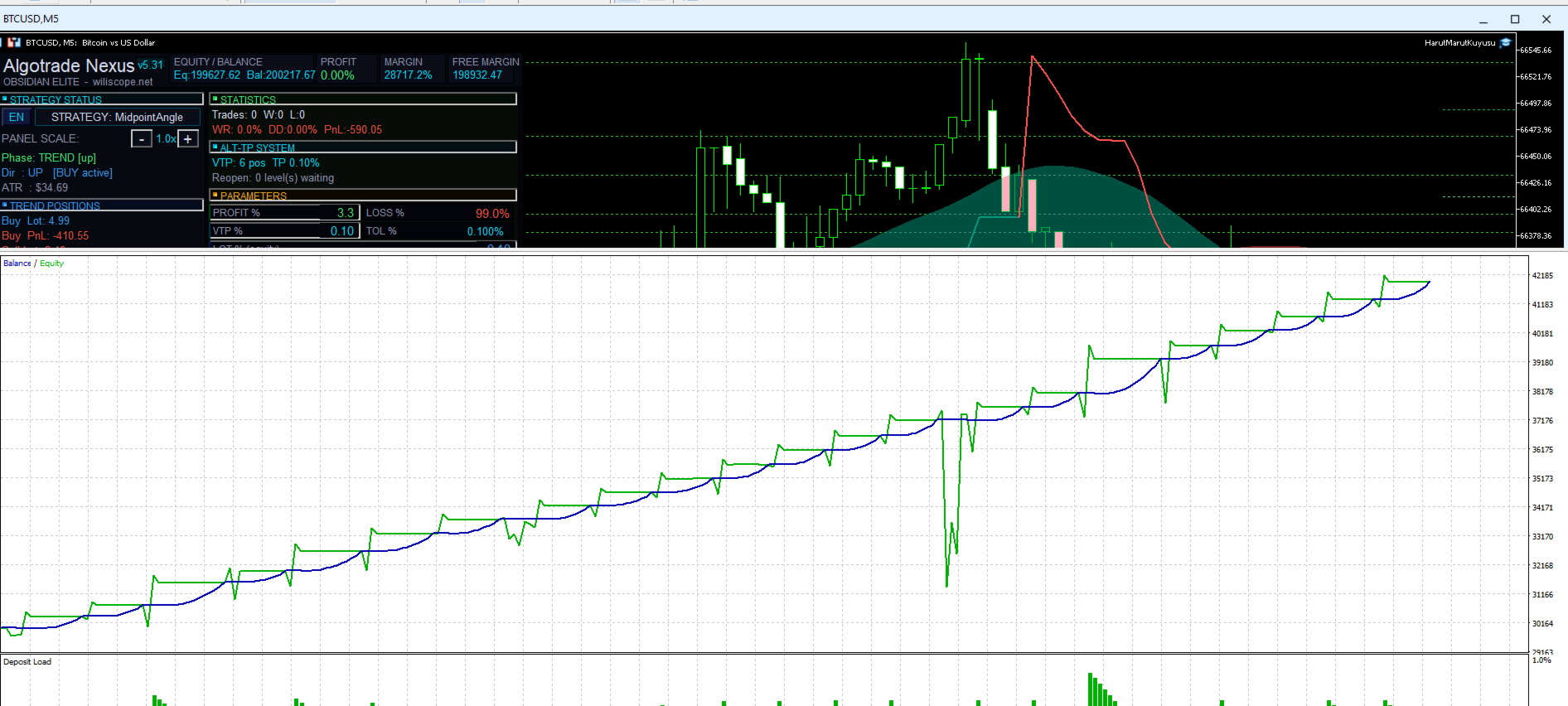This screenshot has width=1568, height=706.
Task: Click the equity value Eq:199627.62
Action: (x=207, y=75)
